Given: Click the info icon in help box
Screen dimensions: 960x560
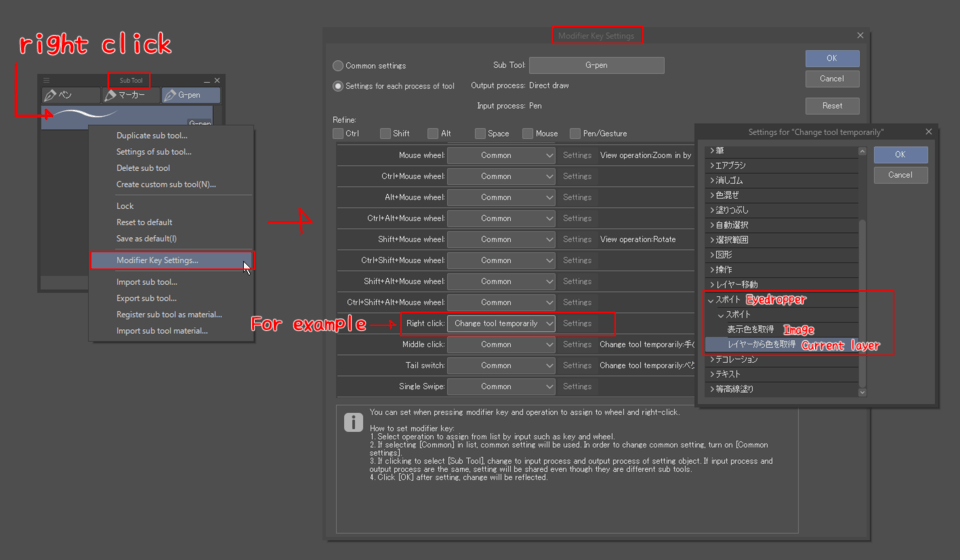Looking at the screenshot, I should coord(353,423).
